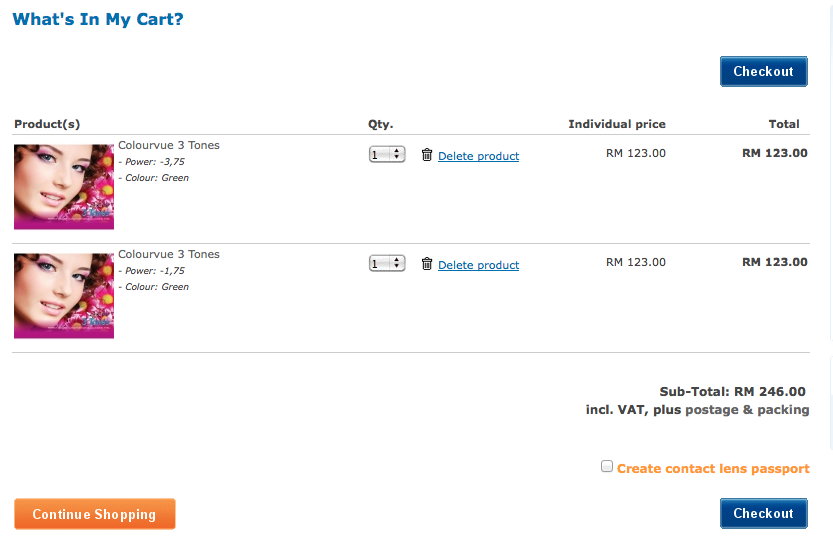833x554 pixels.
Task: Click Delete product link for the Power -1,75 item
Action: tap(478, 265)
